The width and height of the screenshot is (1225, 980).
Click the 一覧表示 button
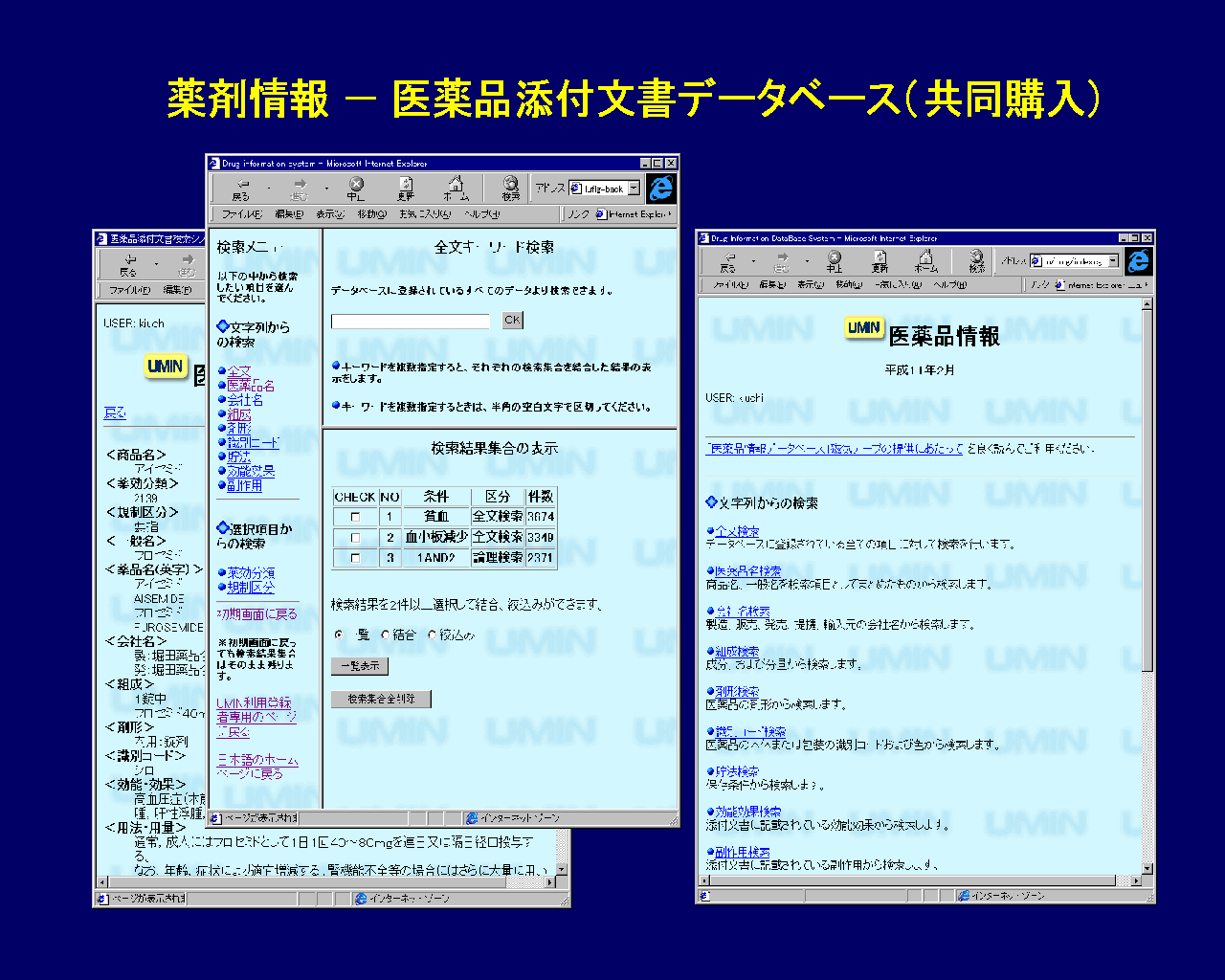click(360, 665)
